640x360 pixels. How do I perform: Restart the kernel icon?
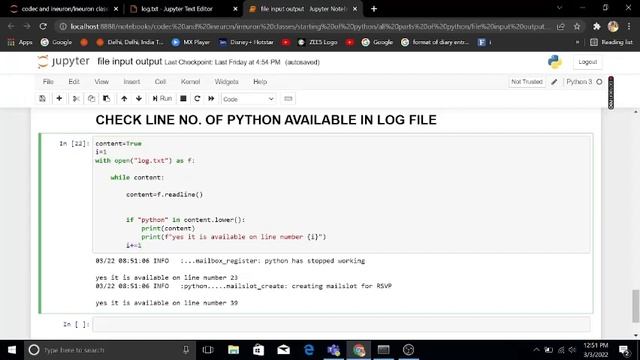[x=197, y=99]
